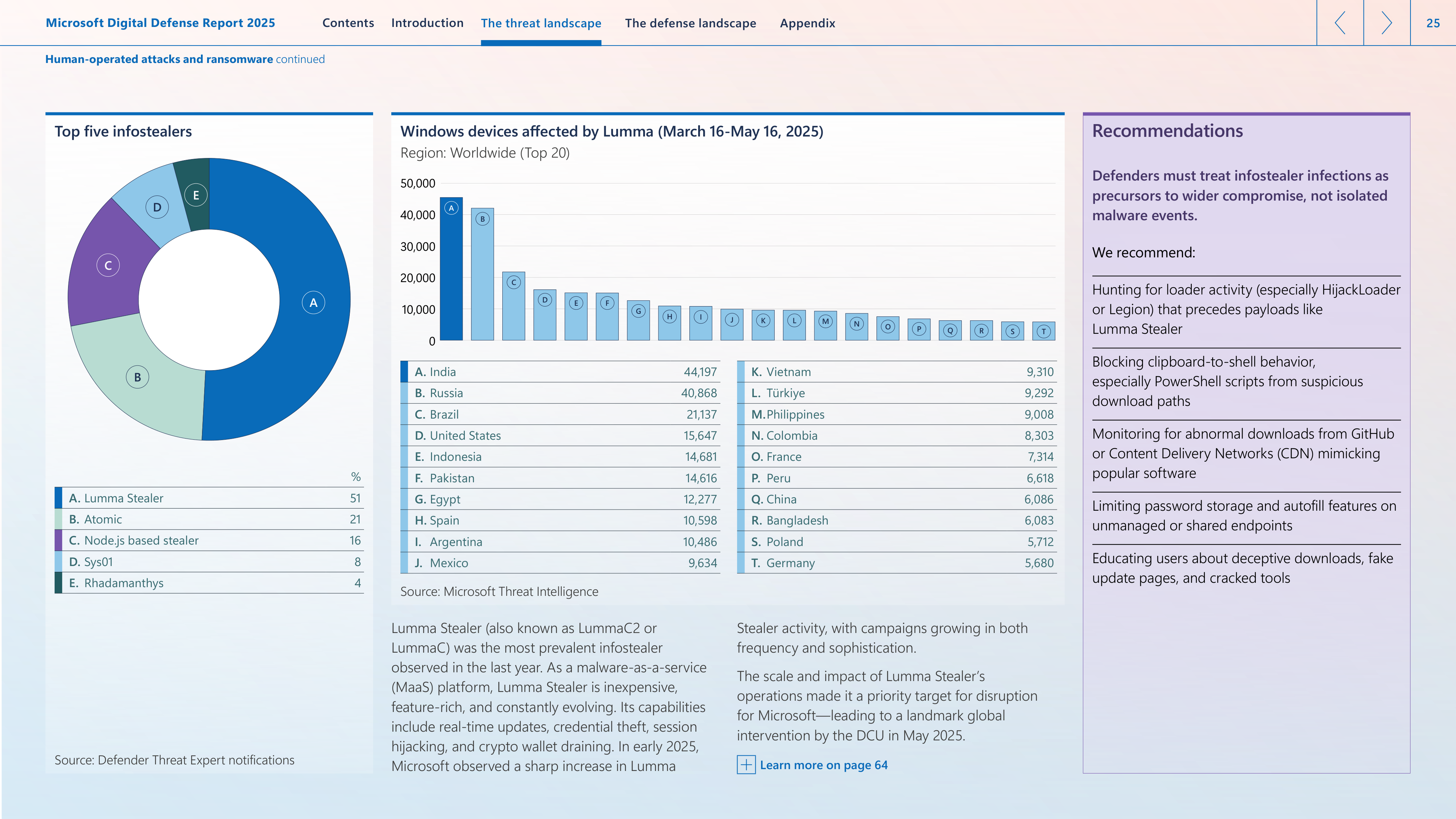This screenshot has height=819, width=1456.
Task: Open the Introduction tab
Action: click(x=427, y=23)
